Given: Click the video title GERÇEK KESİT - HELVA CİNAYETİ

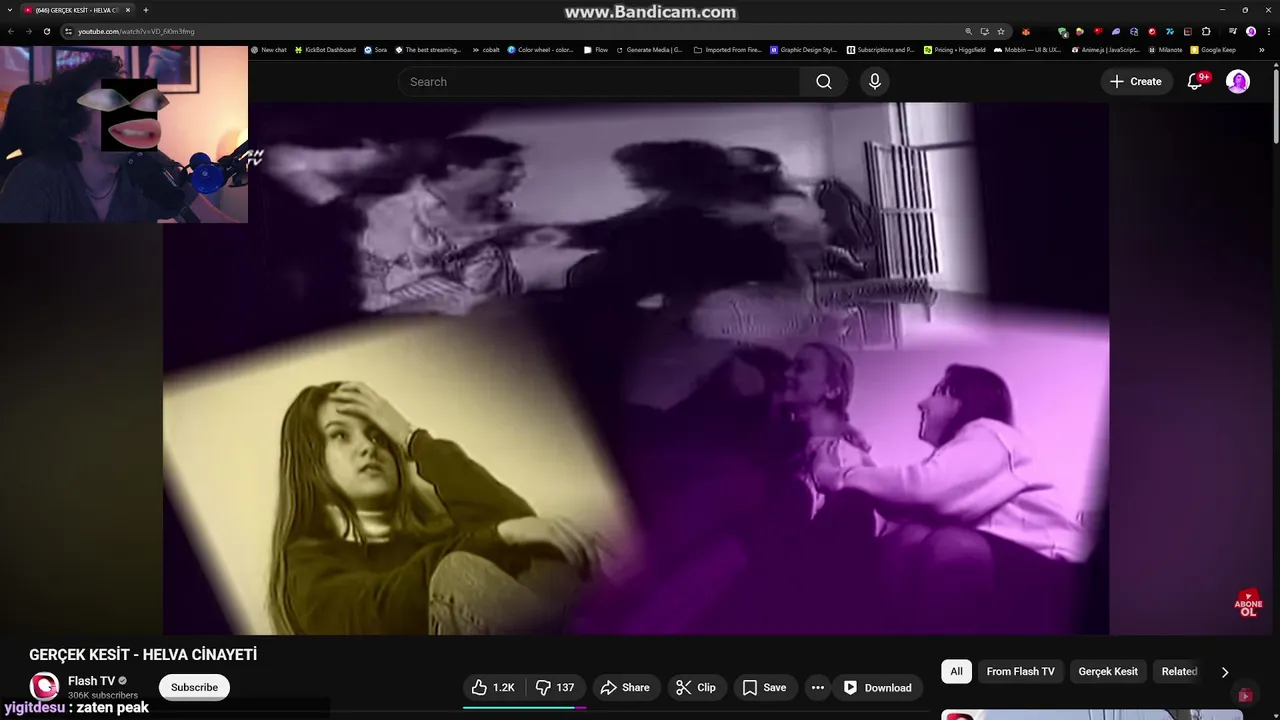Looking at the screenshot, I should [x=143, y=655].
